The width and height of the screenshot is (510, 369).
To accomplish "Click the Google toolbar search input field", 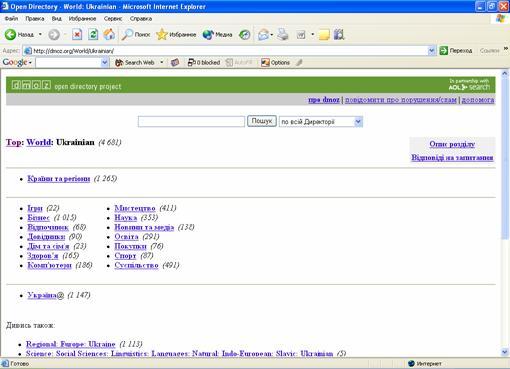I will [68, 62].
